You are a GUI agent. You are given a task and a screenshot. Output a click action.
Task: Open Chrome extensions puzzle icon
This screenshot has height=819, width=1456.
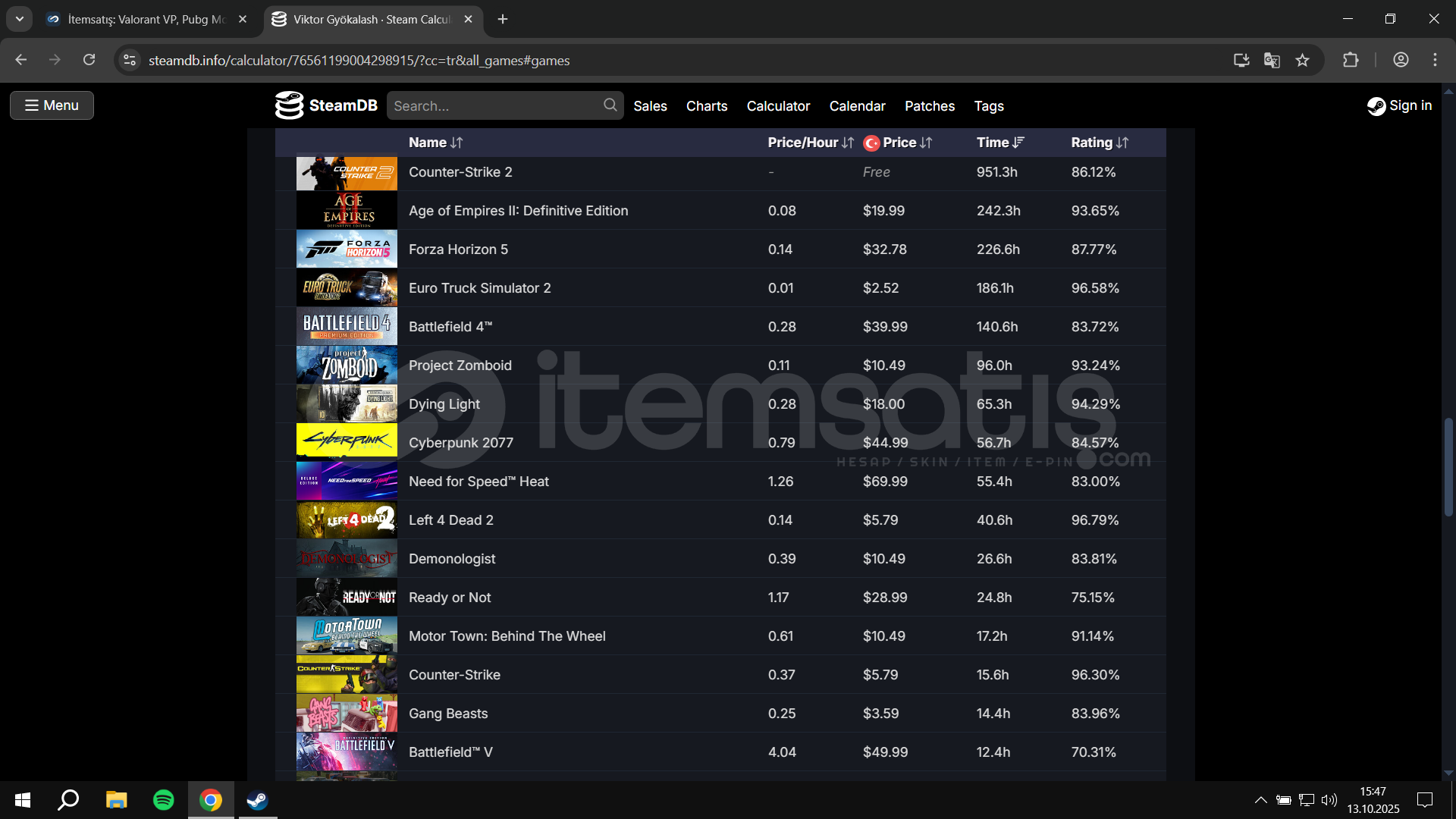click(x=1351, y=60)
